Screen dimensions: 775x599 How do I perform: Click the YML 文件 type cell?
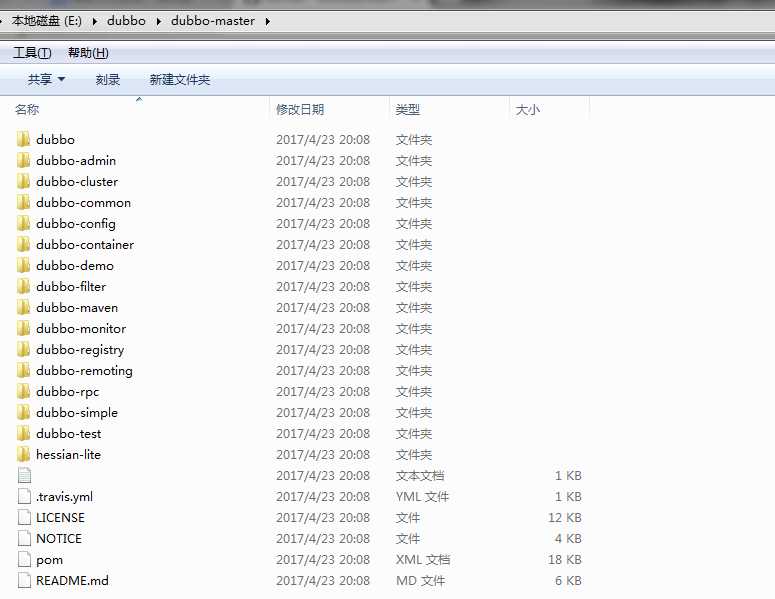(x=422, y=497)
